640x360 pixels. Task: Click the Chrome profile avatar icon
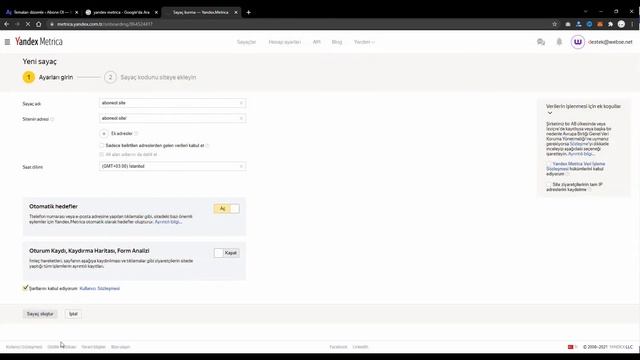tap(621, 24)
